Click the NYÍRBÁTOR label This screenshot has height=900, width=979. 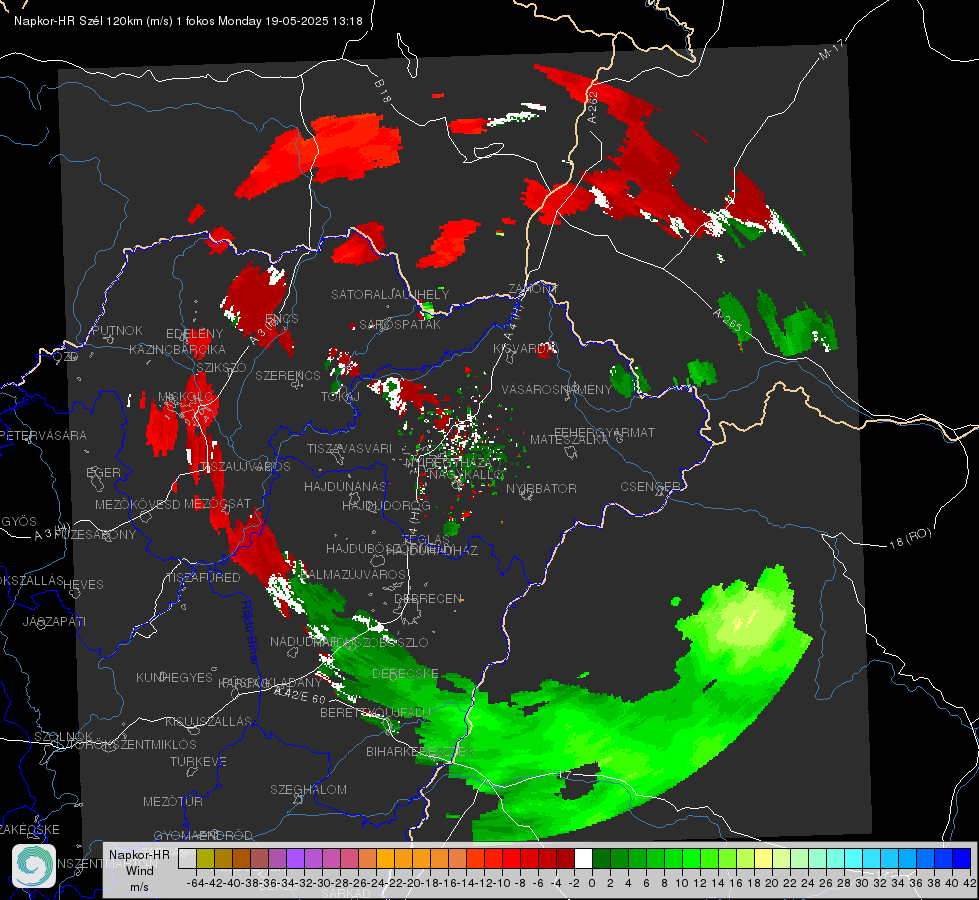[x=541, y=488]
